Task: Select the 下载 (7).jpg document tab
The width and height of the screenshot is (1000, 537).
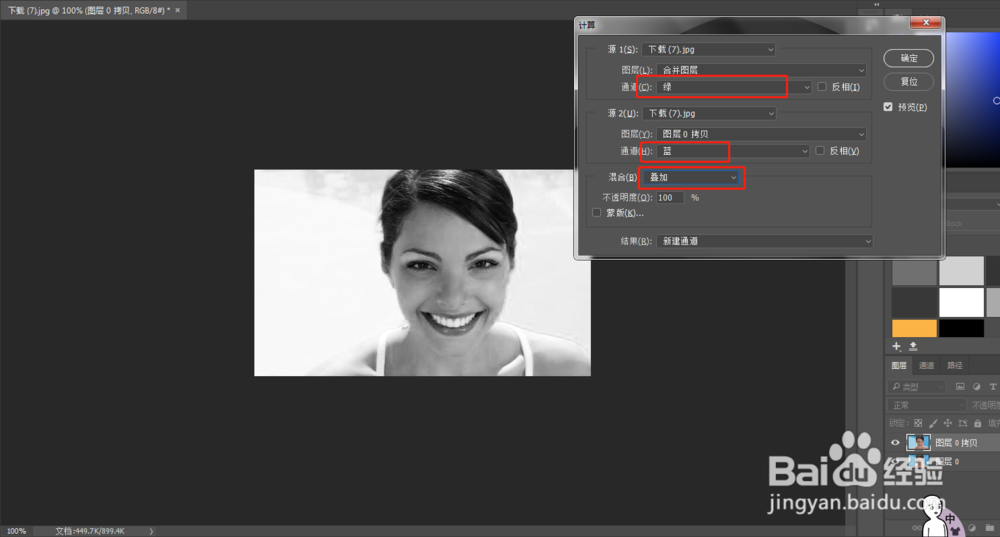Action: click(89, 10)
